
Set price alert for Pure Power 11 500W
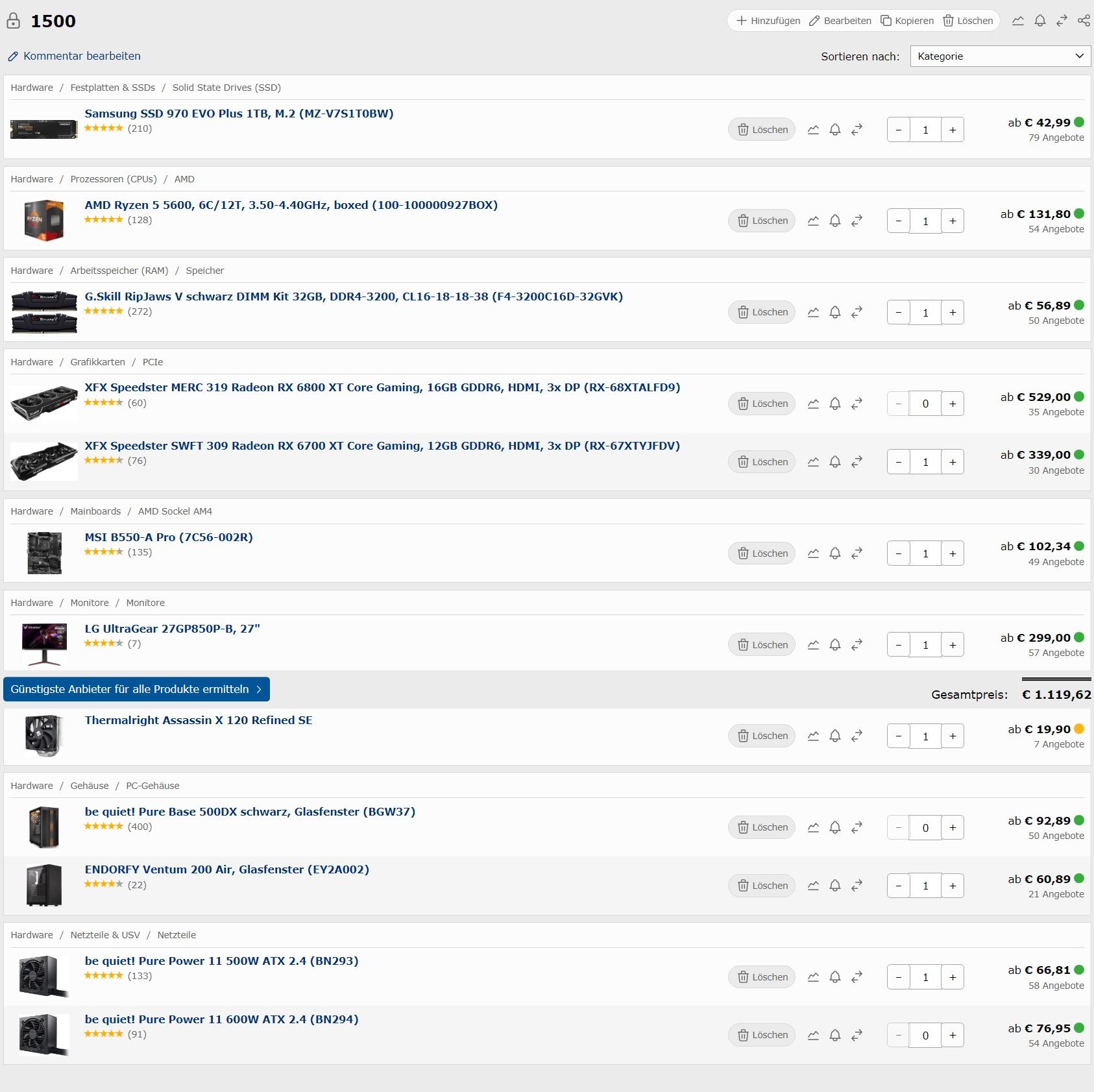[x=835, y=977]
